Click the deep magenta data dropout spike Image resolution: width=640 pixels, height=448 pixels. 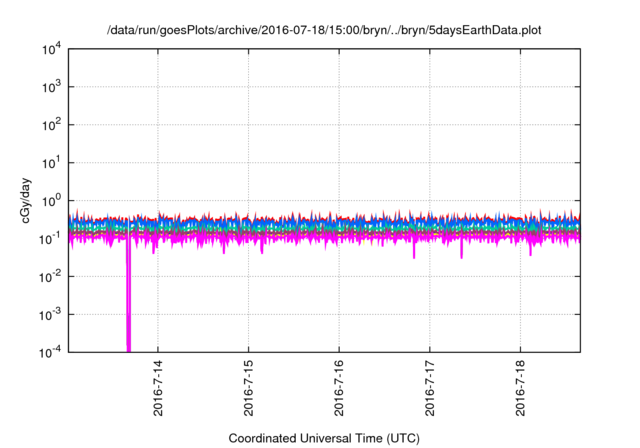(129, 294)
